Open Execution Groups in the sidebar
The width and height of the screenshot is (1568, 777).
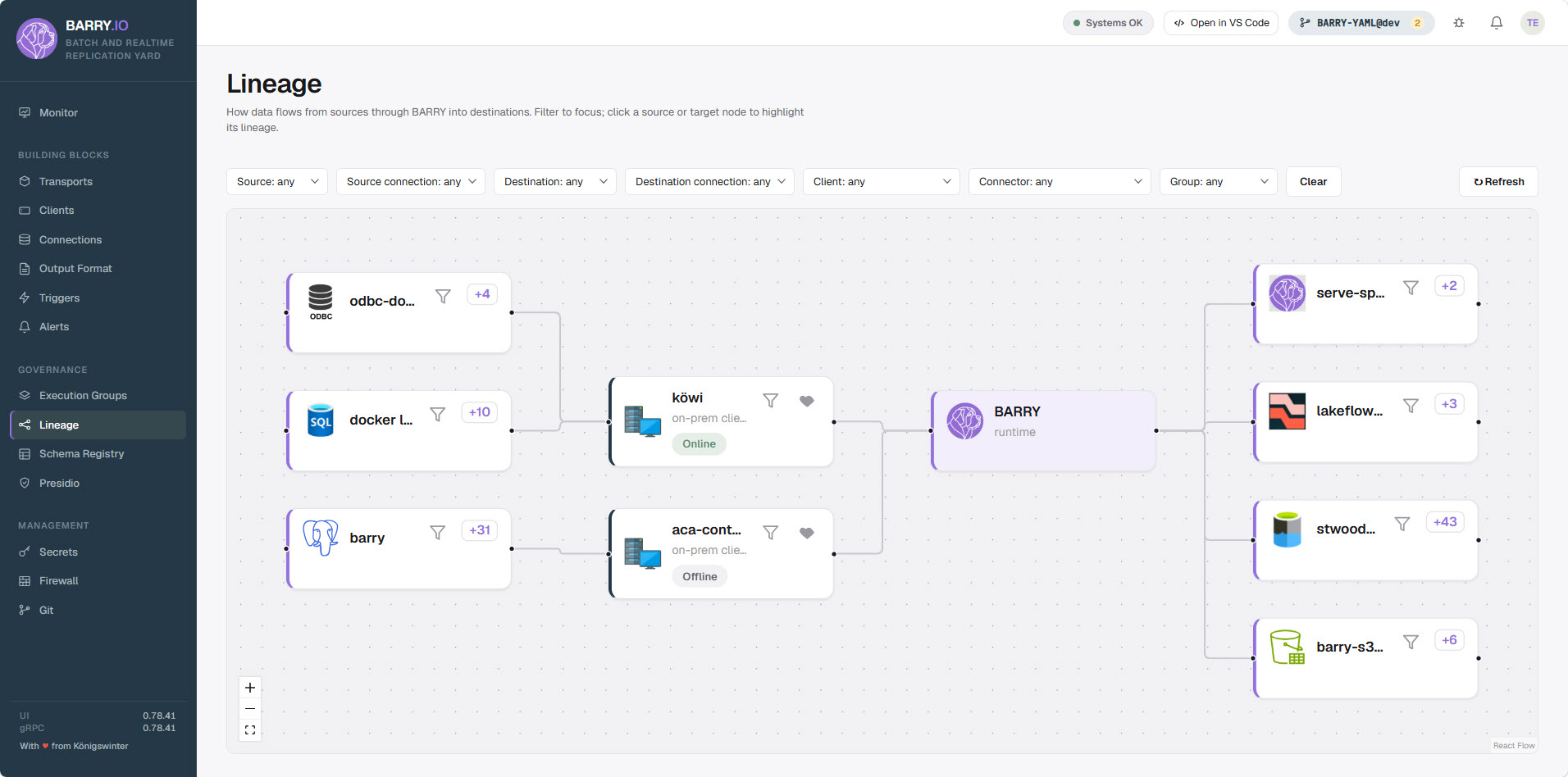coord(98,396)
